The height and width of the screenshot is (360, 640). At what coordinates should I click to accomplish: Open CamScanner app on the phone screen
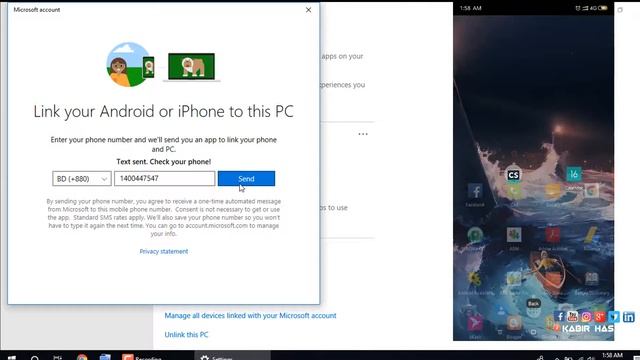(513, 175)
